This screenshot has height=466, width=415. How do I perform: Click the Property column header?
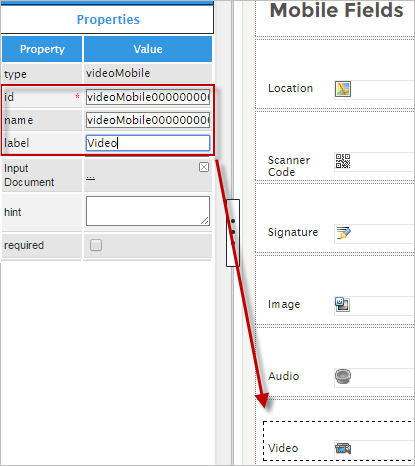(x=42, y=49)
